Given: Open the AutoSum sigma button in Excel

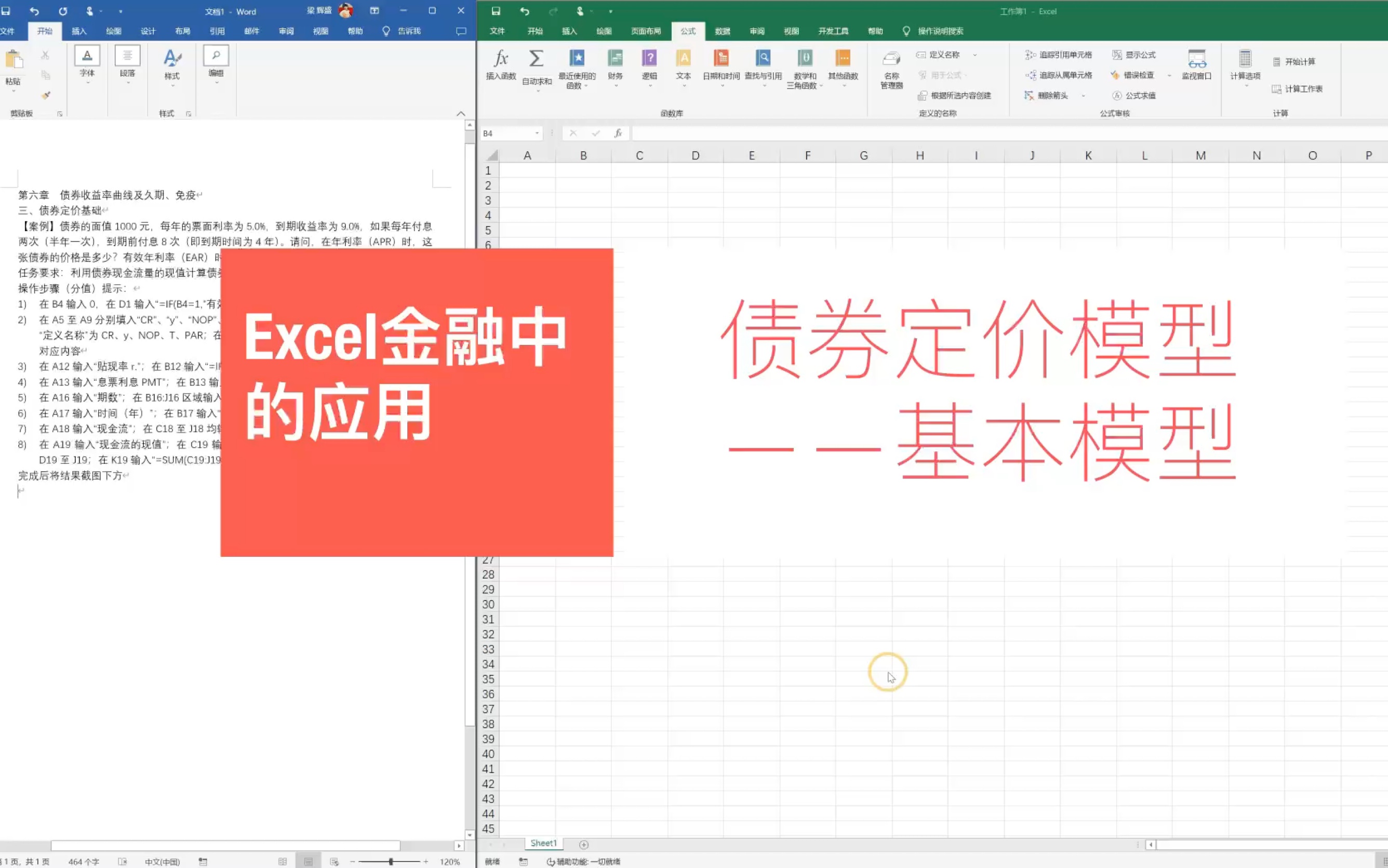Looking at the screenshot, I should click(x=536, y=58).
